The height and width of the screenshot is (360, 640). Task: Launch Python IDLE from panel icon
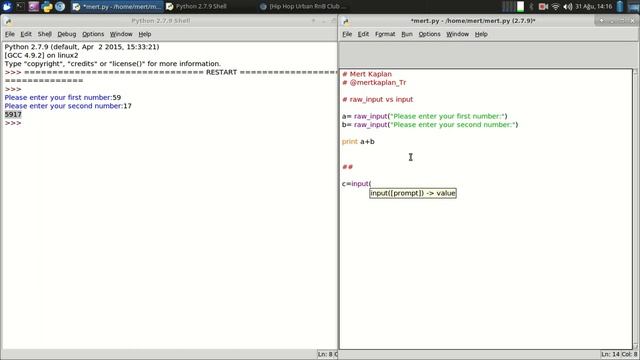(x=47, y=7)
